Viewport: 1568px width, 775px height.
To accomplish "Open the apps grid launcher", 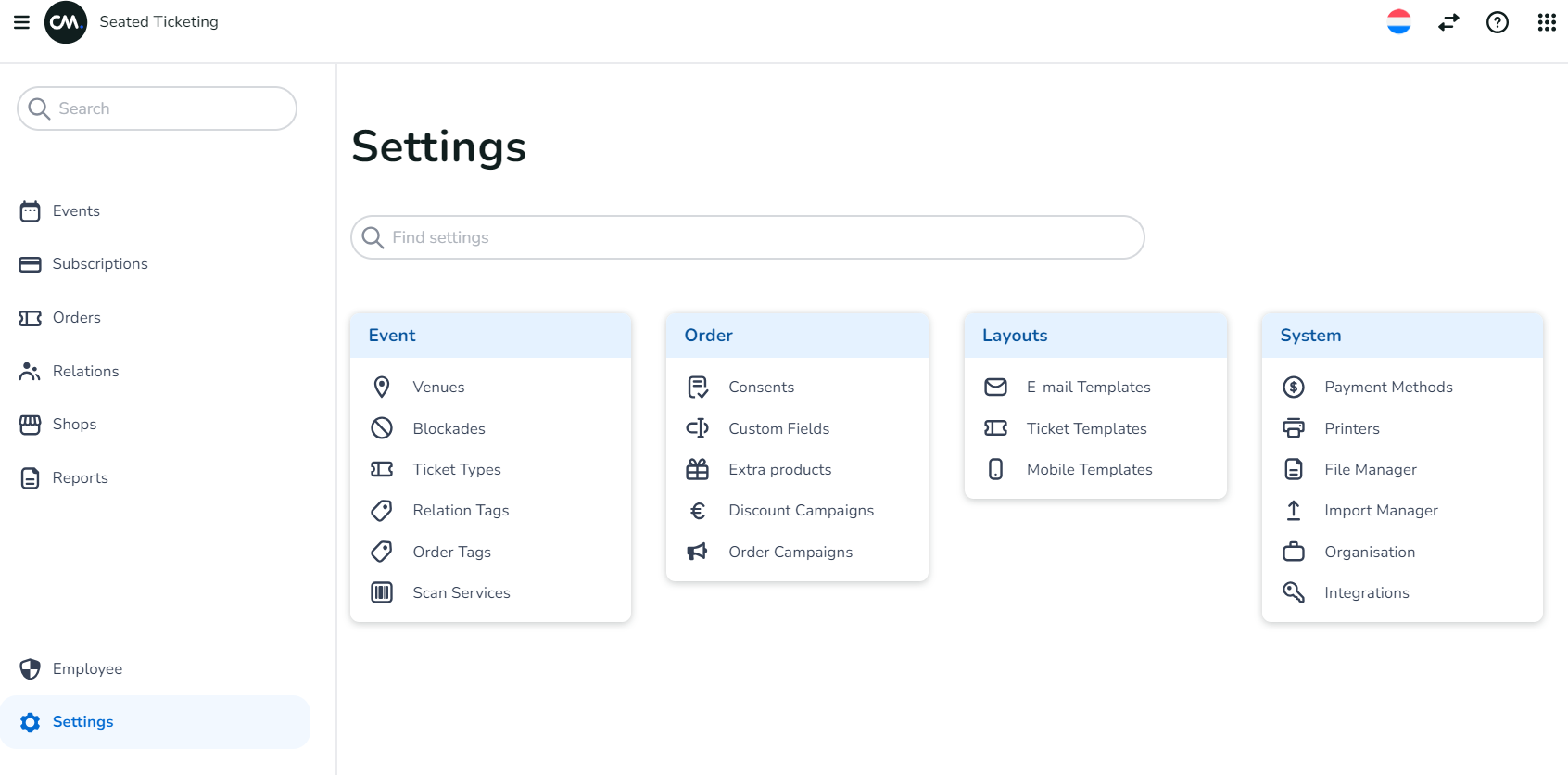I will [1547, 22].
